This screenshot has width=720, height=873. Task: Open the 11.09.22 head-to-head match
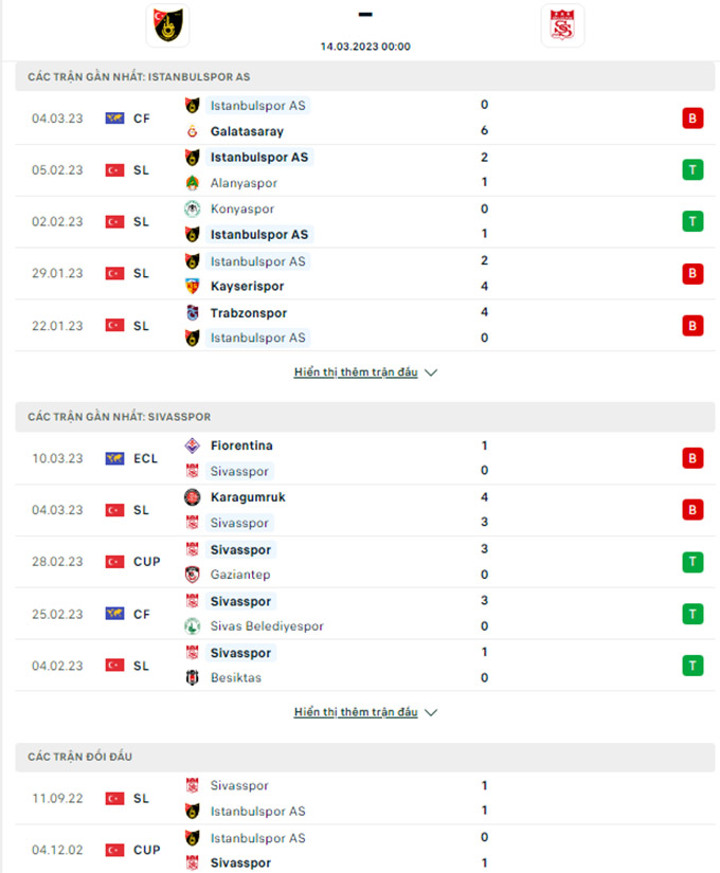pos(365,798)
